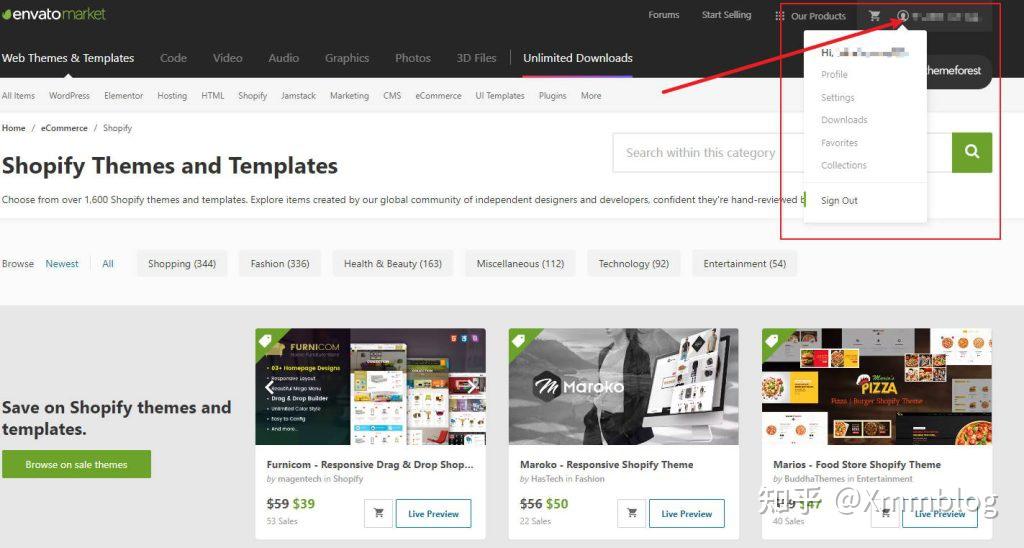The width and height of the screenshot is (1024, 548).
Task: Click the Envato Market logo
Action: (x=54, y=14)
